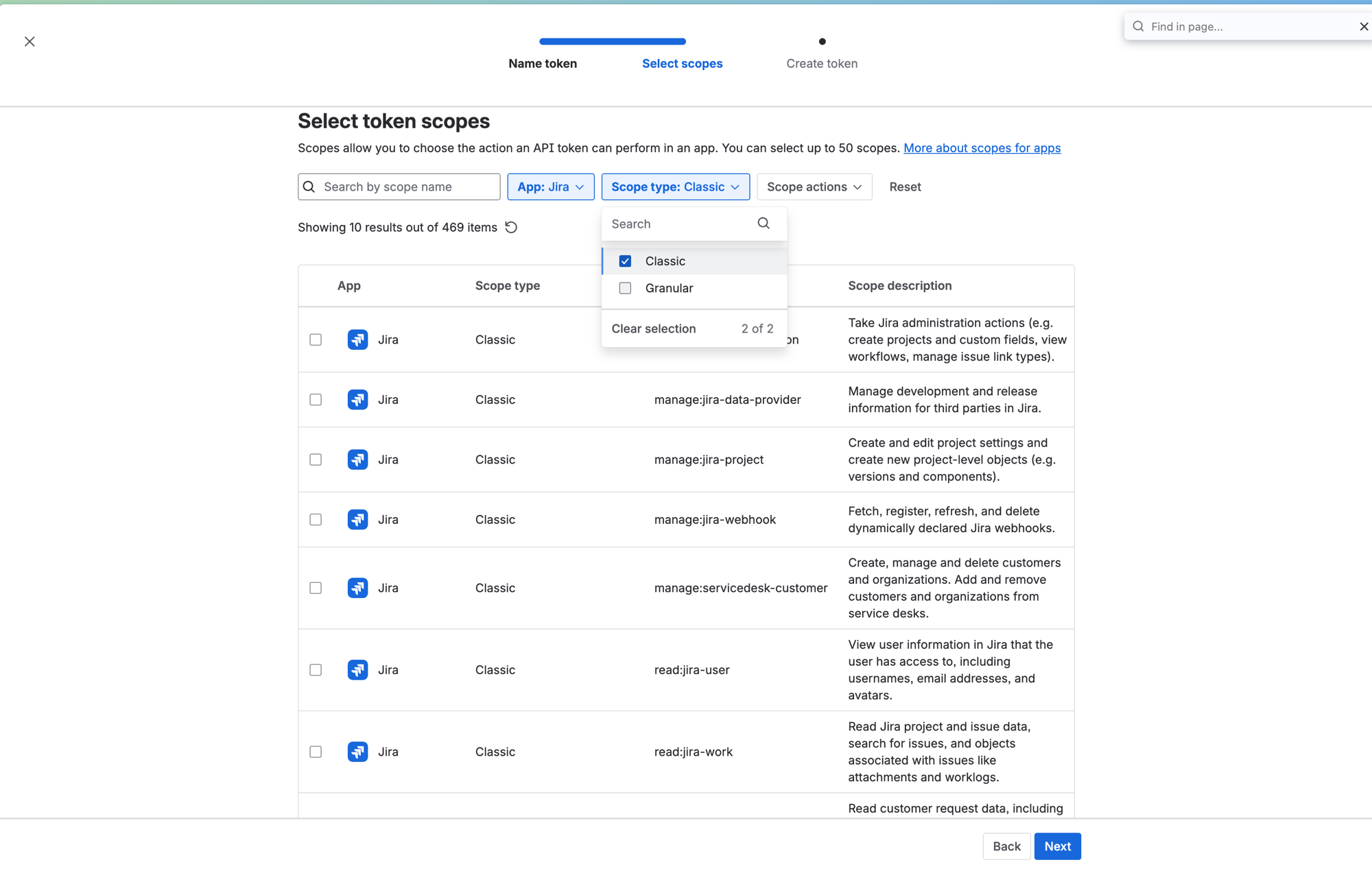Click the Scope type column header

[508, 285]
